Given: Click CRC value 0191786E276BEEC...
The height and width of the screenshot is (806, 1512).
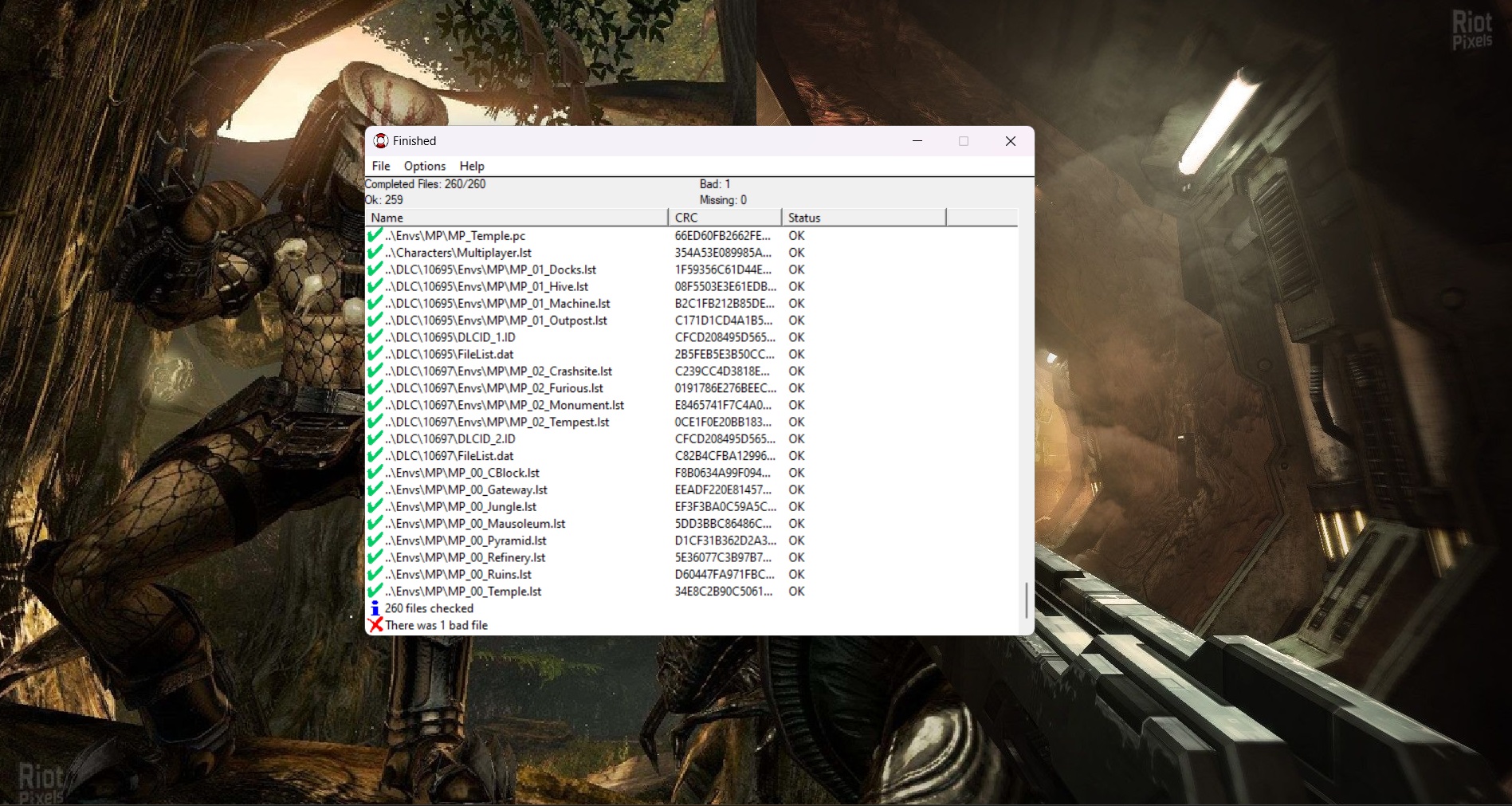Looking at the screenshot, I should click(725, 388).
